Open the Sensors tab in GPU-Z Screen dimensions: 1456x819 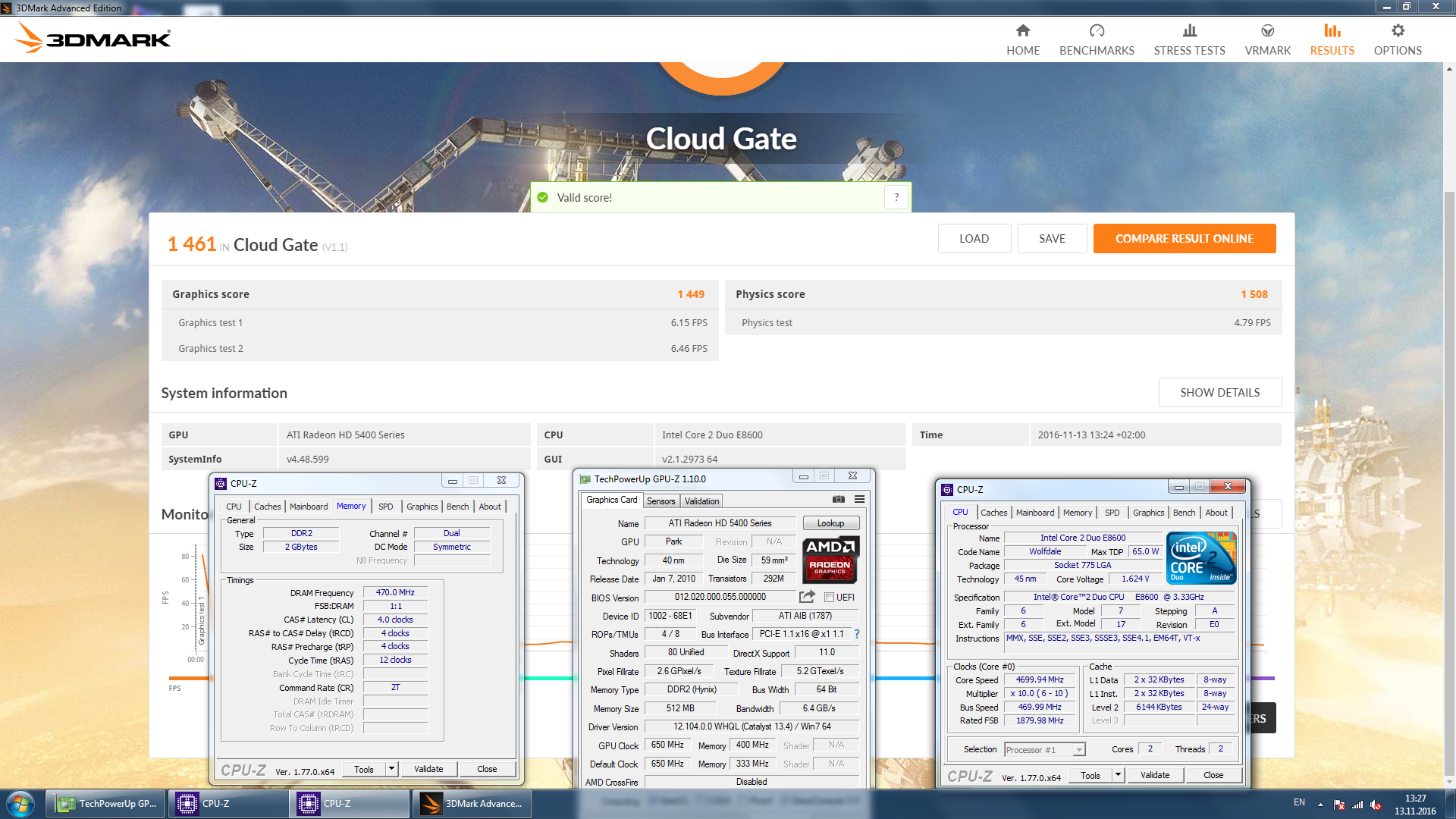[661, 501]
